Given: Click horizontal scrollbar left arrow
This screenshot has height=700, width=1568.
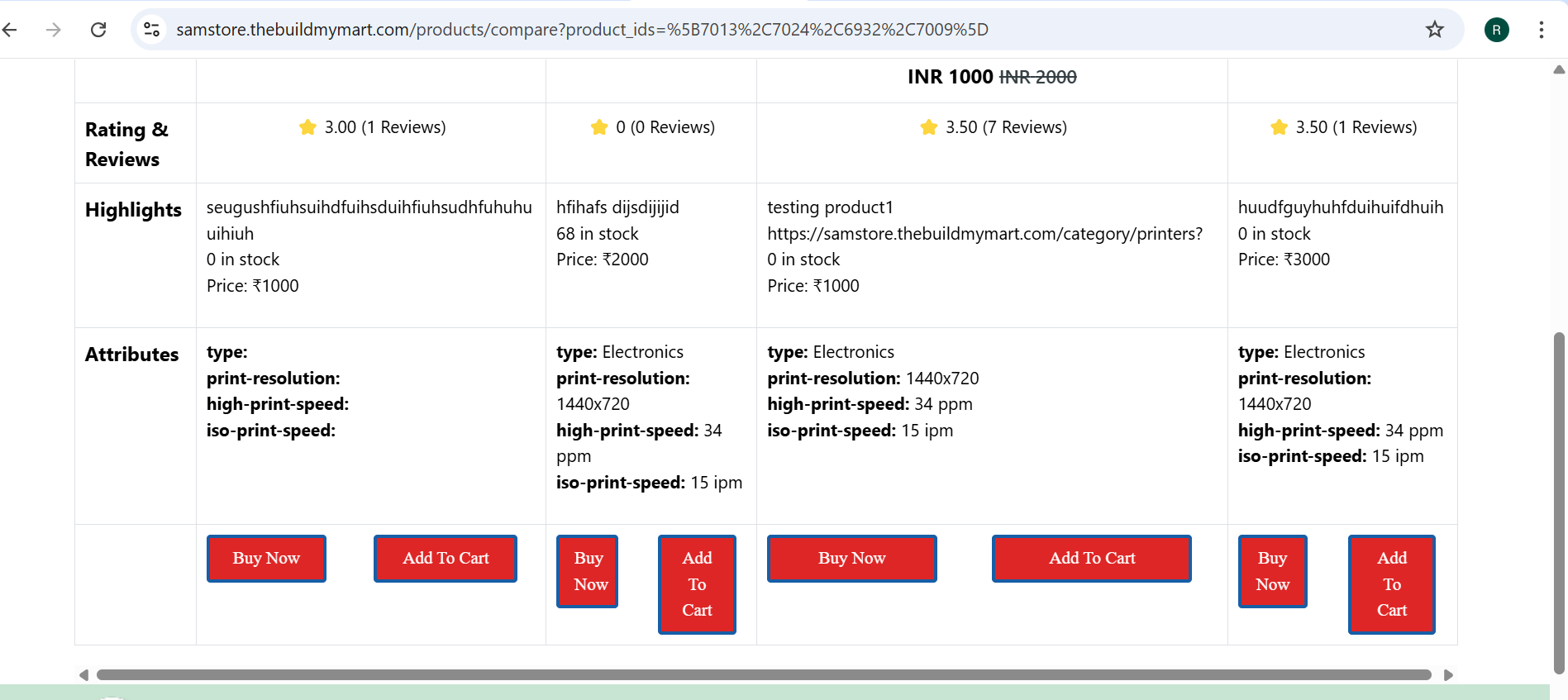Looking at the screenshot, I should [83, 675].
